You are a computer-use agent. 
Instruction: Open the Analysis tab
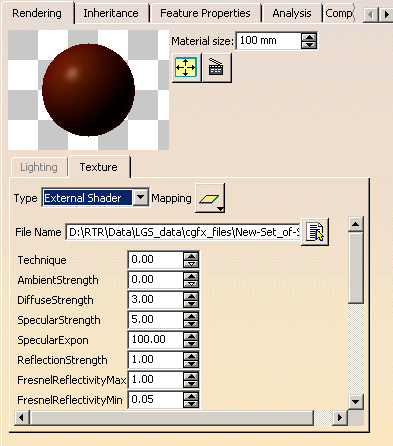[x=292, y=13]
